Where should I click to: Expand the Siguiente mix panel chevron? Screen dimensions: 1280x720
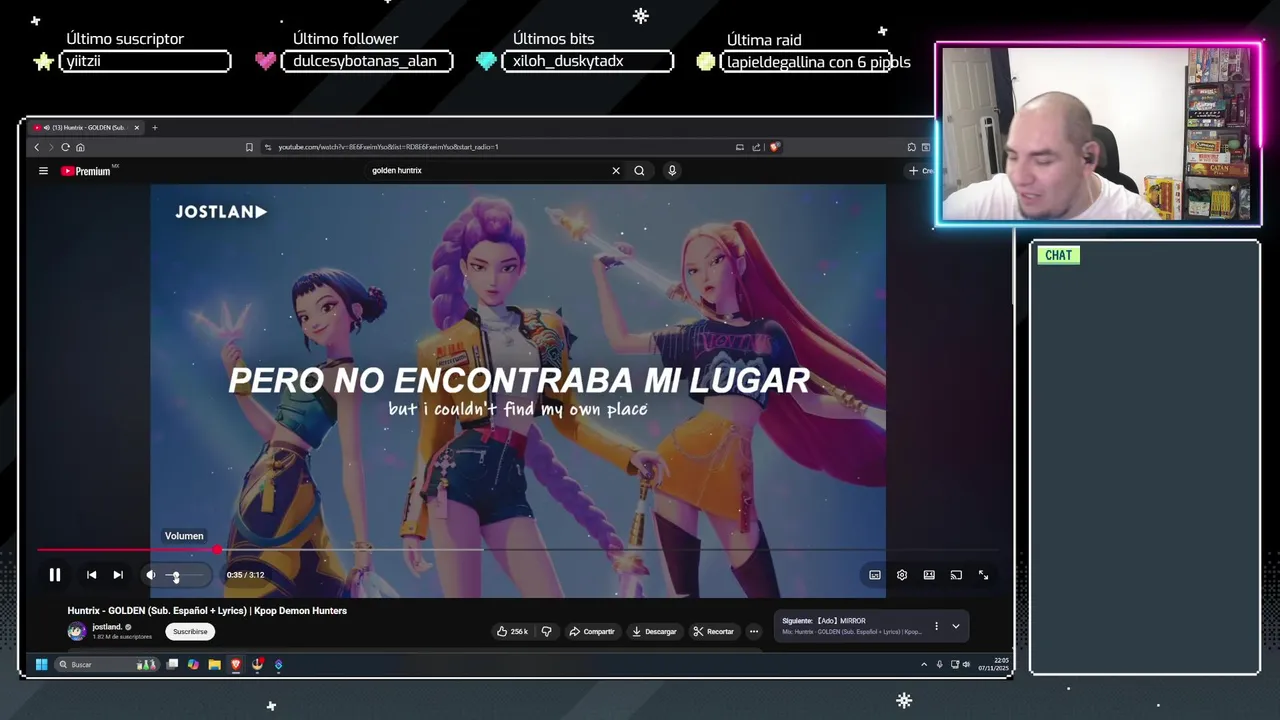coord(955,626)
